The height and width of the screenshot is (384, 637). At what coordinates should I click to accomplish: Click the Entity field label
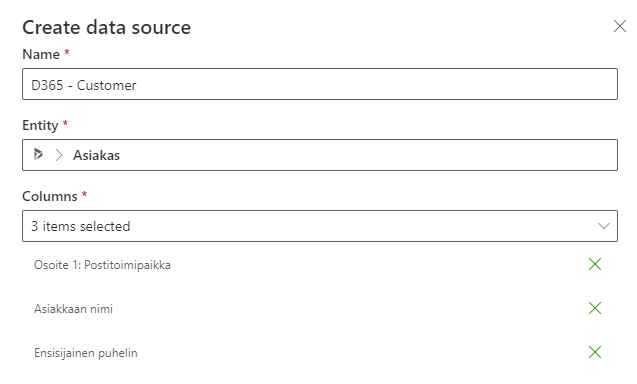tap(40, 125)
